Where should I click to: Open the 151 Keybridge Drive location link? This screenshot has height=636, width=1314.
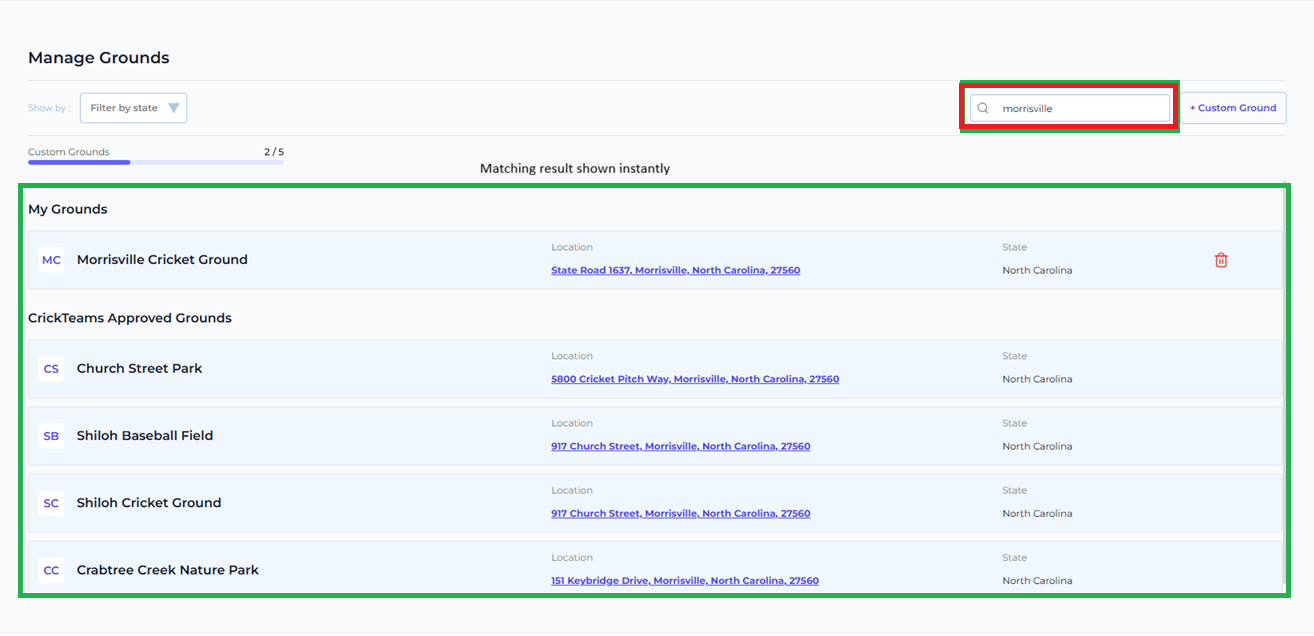pyautogui.click(x=685, y=581)
